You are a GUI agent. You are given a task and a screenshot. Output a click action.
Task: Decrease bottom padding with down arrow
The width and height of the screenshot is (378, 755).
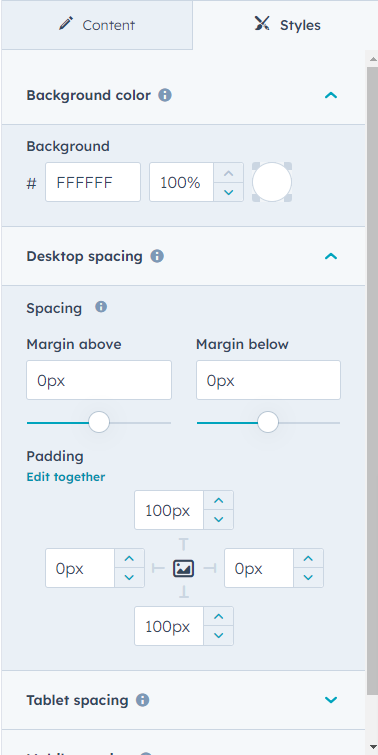(219, 636)
